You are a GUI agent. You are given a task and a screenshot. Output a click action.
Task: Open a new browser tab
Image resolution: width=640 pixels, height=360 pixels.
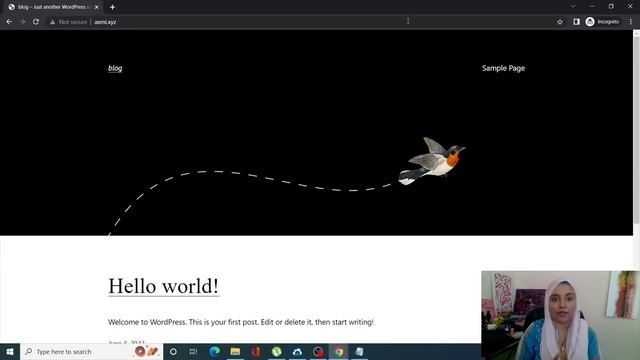(112, 7)
